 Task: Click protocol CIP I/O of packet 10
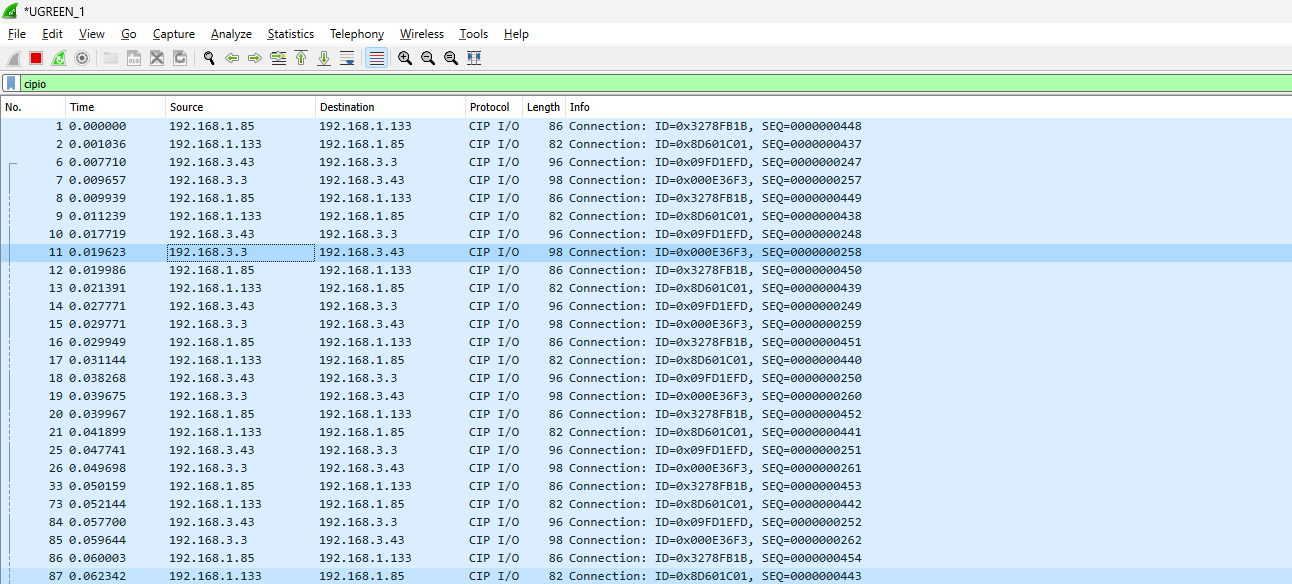click(494, 234)
